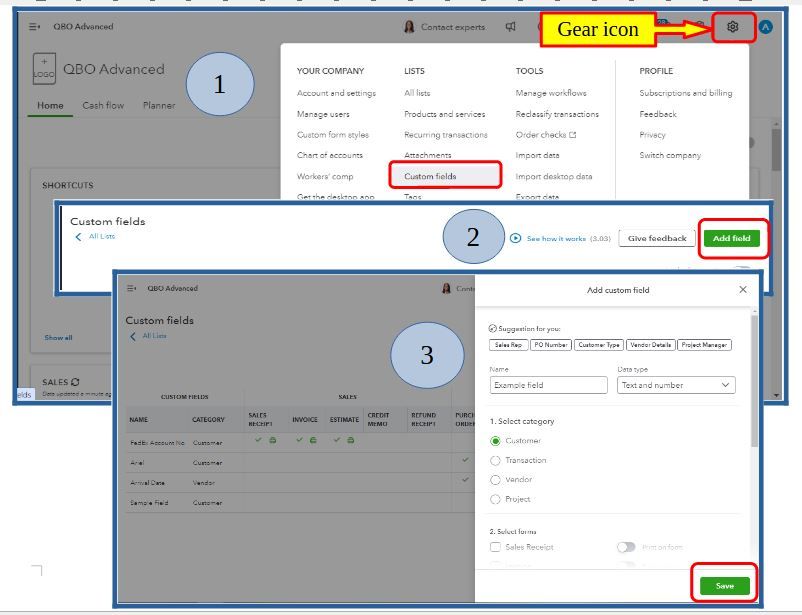Select the Vendor Details suggestion chip
802x615 pixels.
point(651,345)
